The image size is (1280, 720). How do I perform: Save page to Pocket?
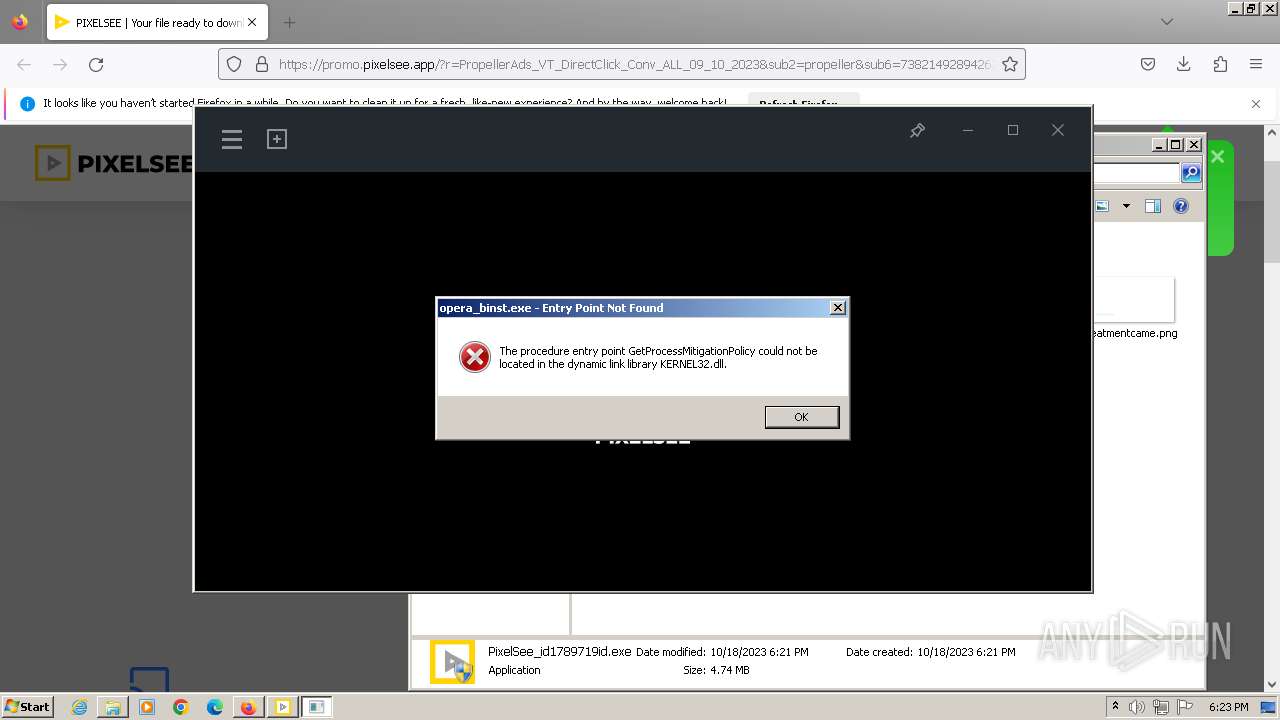pos(1148,64)
